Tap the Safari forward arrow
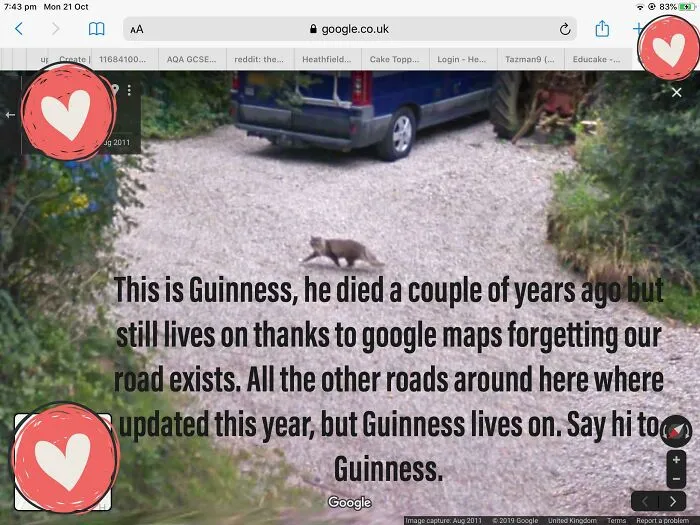 (x=55, y=29)
